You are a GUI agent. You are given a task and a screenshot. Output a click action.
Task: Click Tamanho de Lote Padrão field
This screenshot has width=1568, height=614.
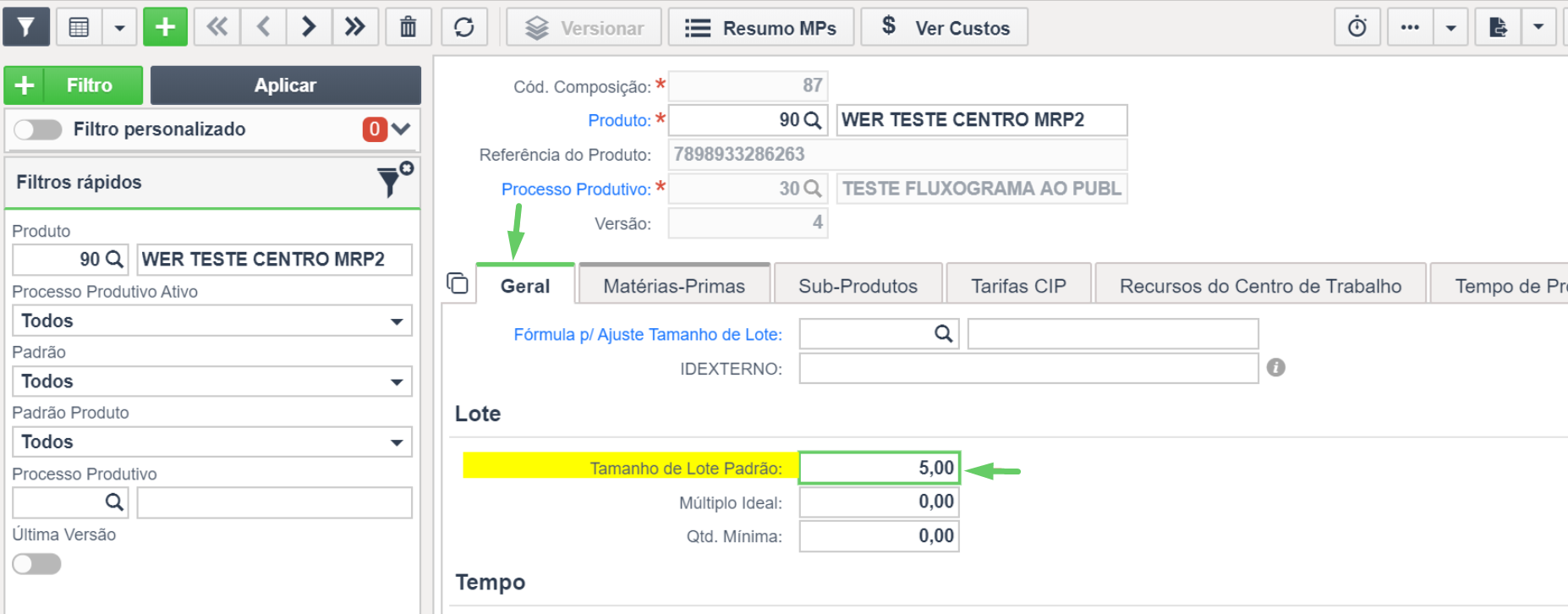[880, 468]
